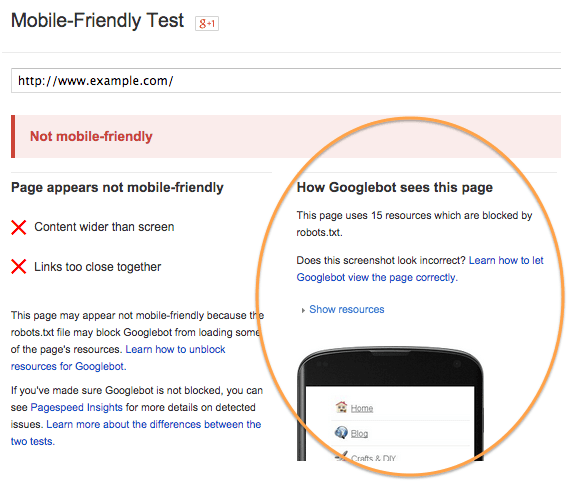Expand the Show resources disclosure triangle
The height and width of the screenshot is (481, 579).
pos(303,310)
